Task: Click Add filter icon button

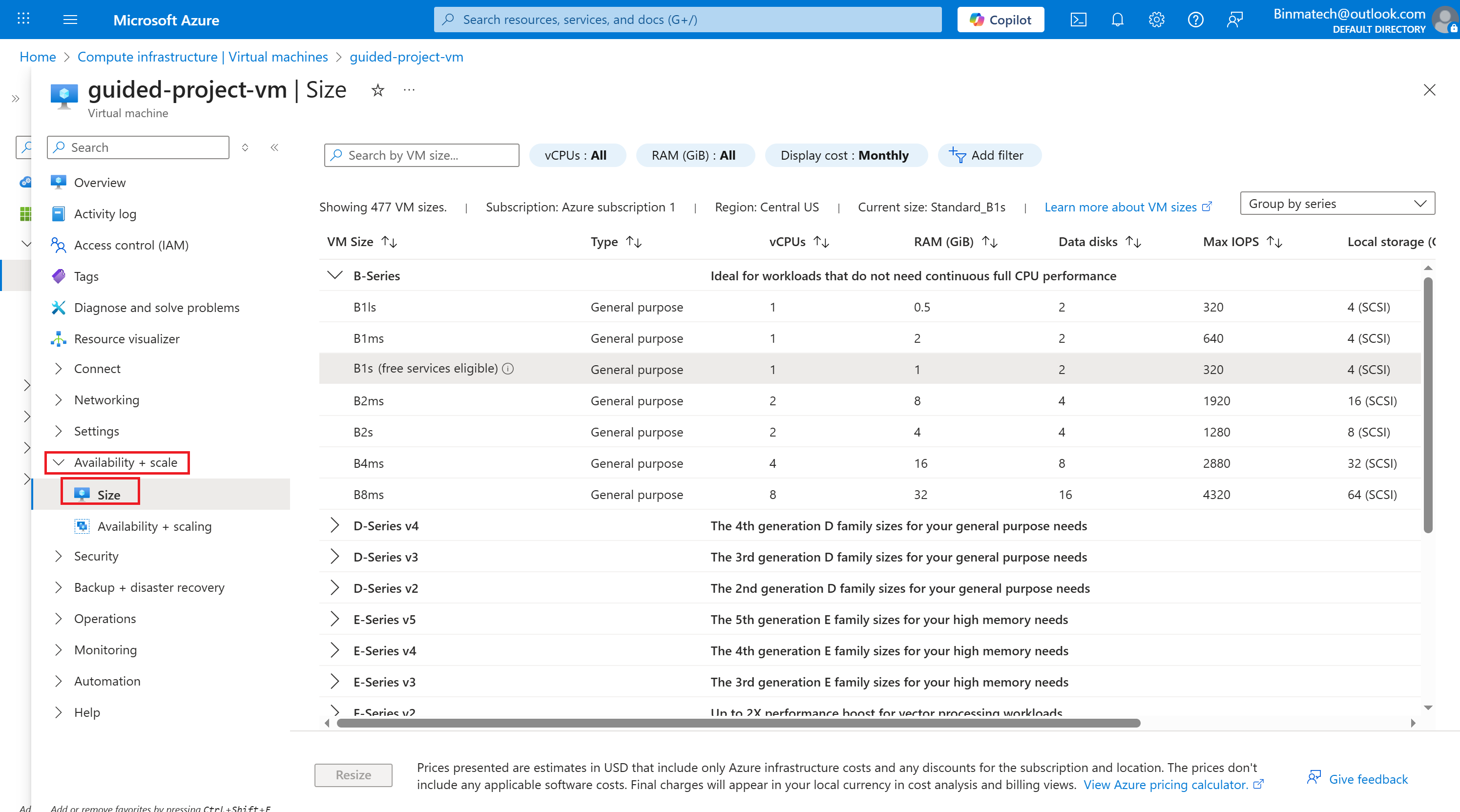Action: click(x=989, y=155)
